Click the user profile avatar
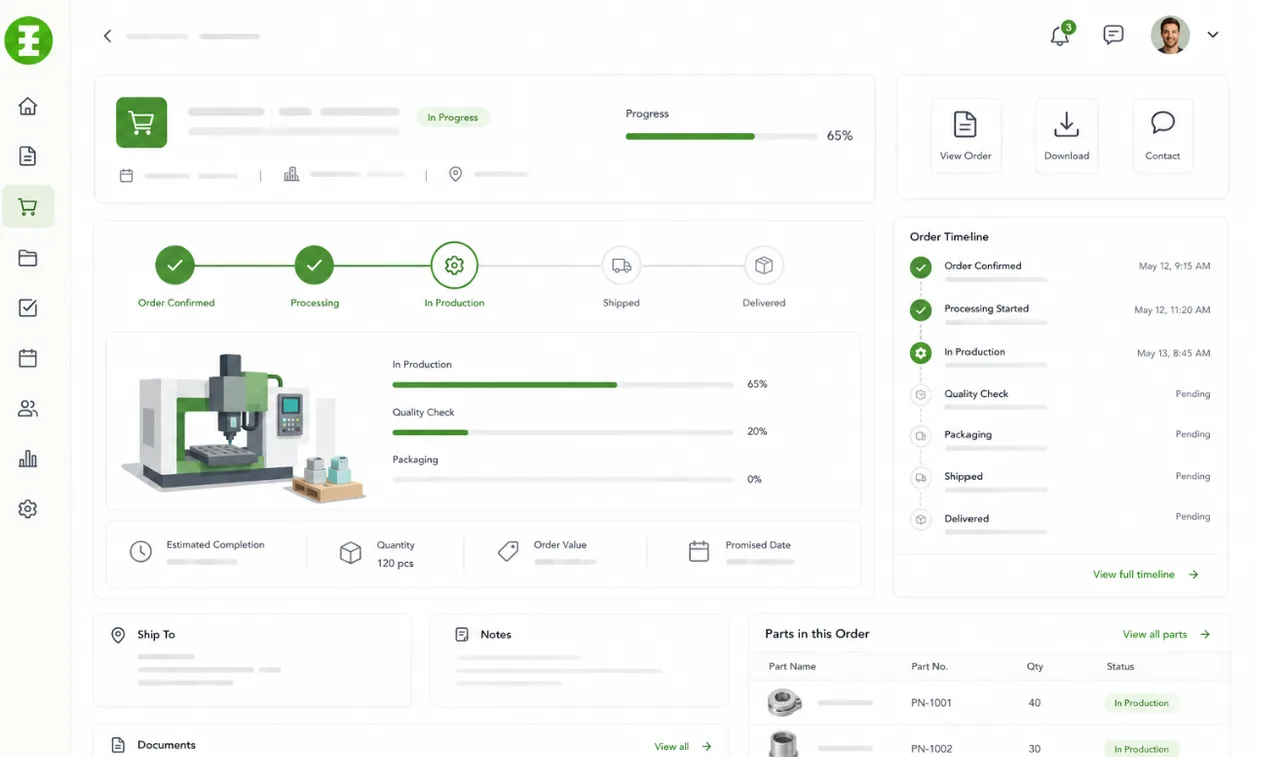The height and width of the screenshot is (757, 1276). click(x=1170, y=35)
